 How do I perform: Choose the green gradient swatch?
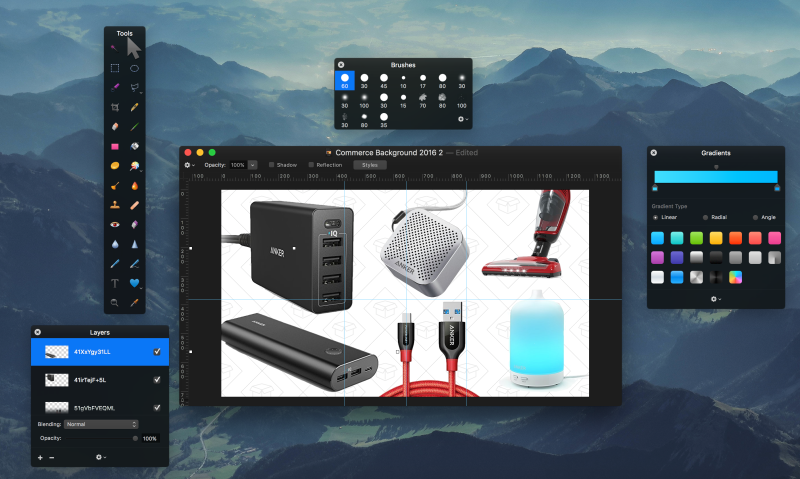(696, 238)
